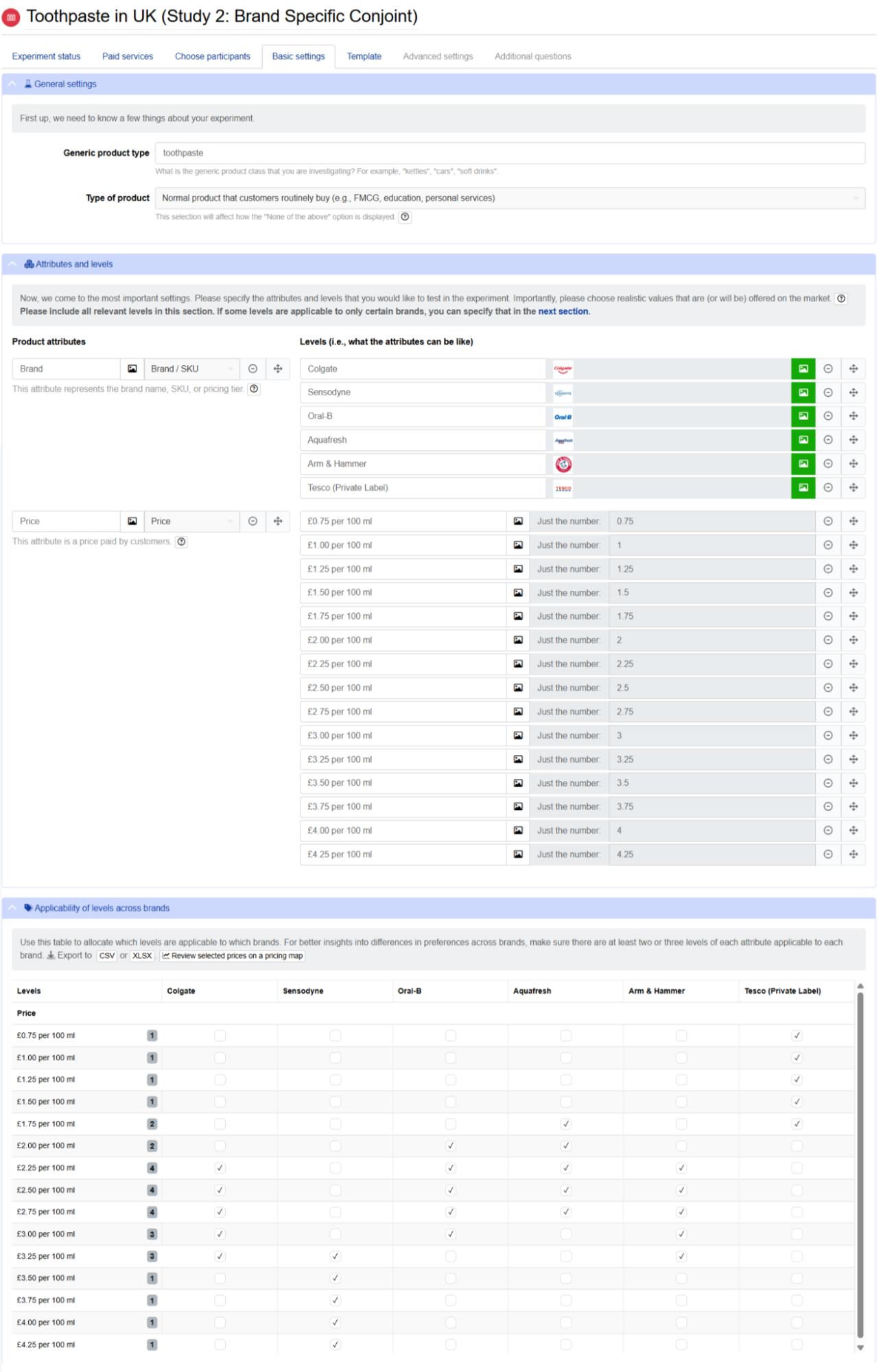Click the move handle for the Price attribute
Image resolution: width=881 pixels, height=1372 pixels.
pos(278,521)
